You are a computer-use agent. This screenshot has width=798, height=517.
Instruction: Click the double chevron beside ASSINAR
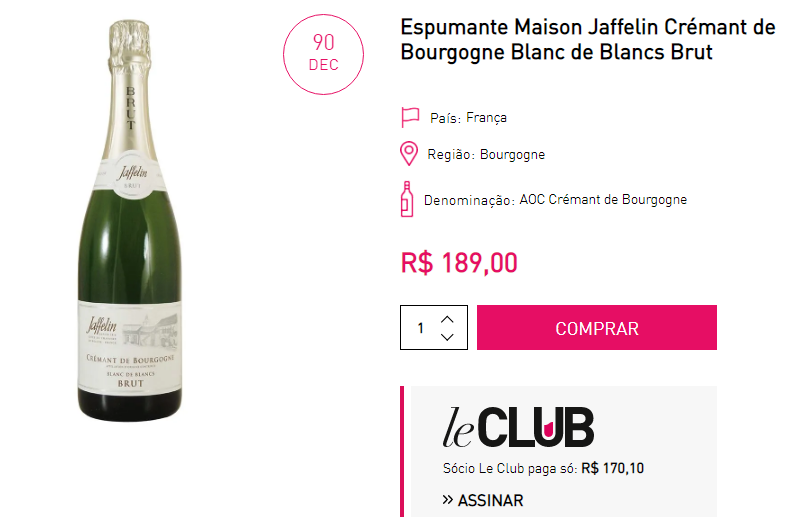(x=447, y=500)
